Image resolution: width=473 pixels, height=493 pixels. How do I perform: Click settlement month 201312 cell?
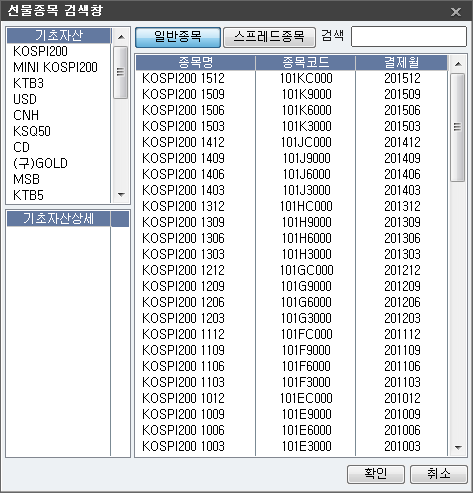(x=402, y=206)
